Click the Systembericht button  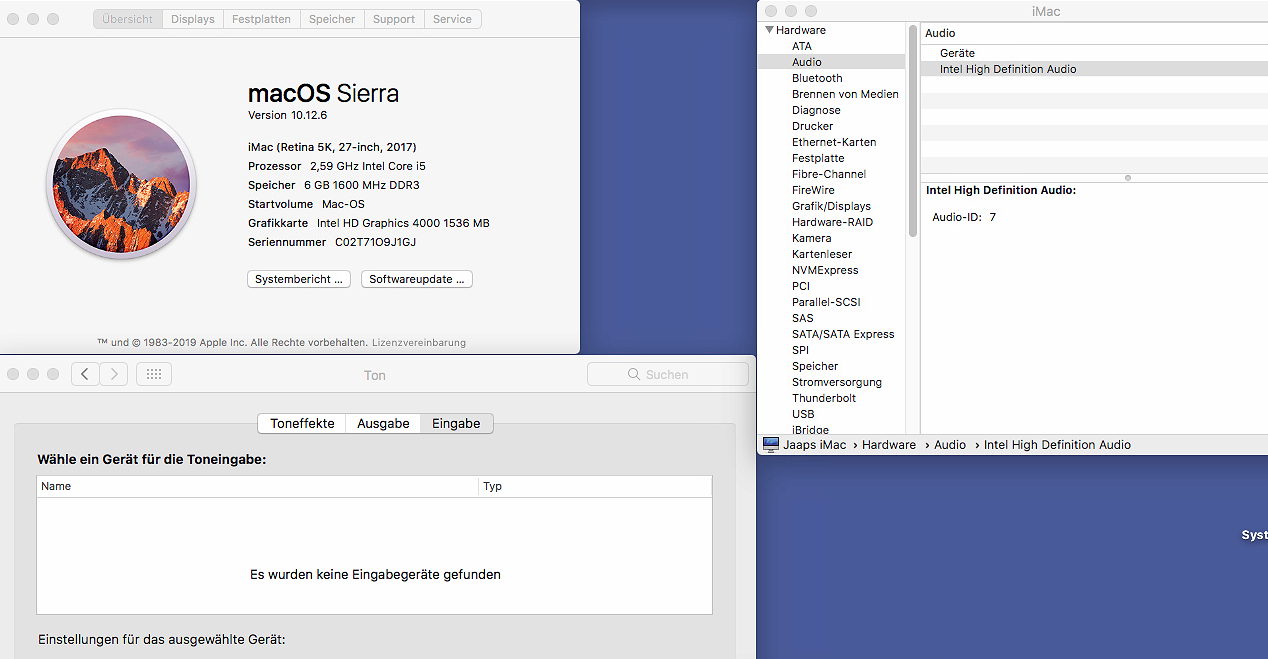click(298, 279)
